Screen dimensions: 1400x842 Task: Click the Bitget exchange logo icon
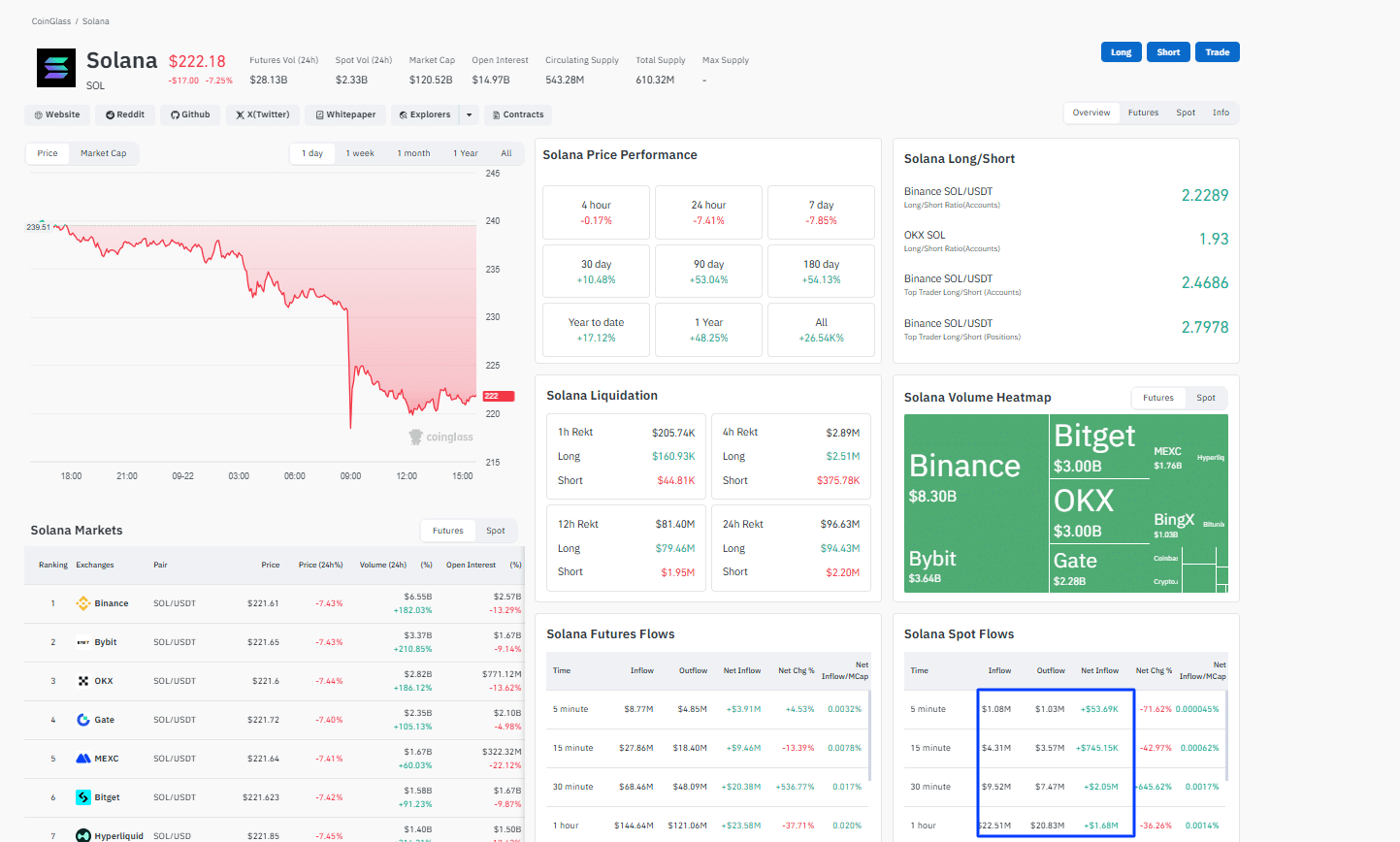82,797
